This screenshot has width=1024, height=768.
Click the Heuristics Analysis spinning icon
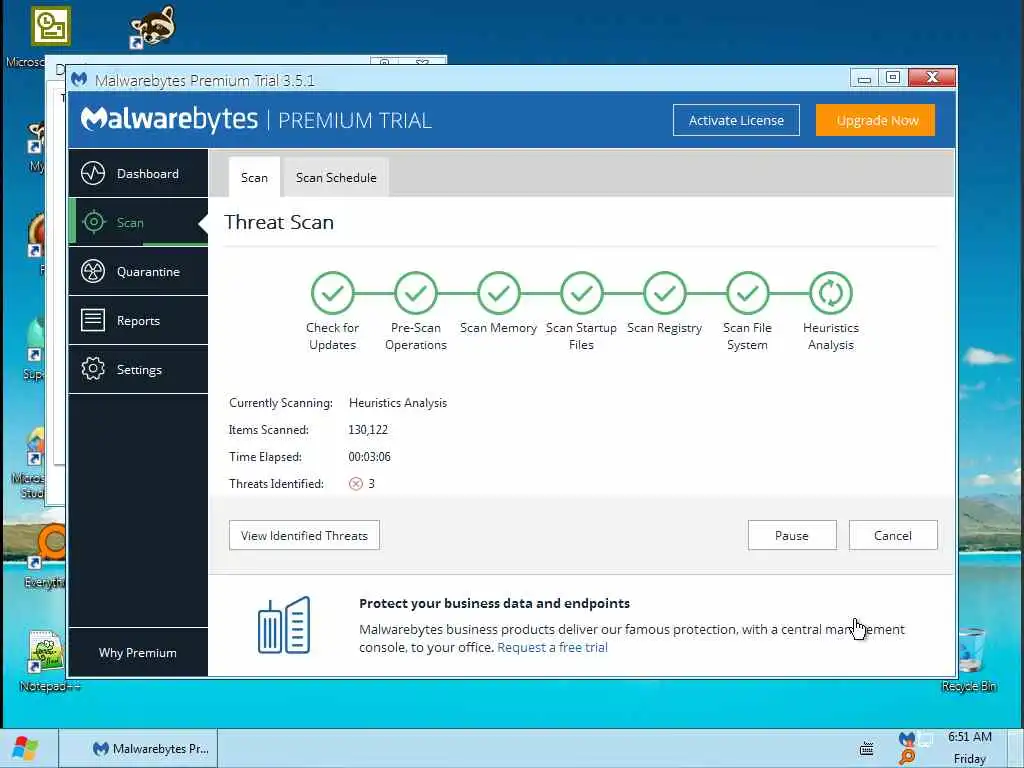tap(831, 293)
